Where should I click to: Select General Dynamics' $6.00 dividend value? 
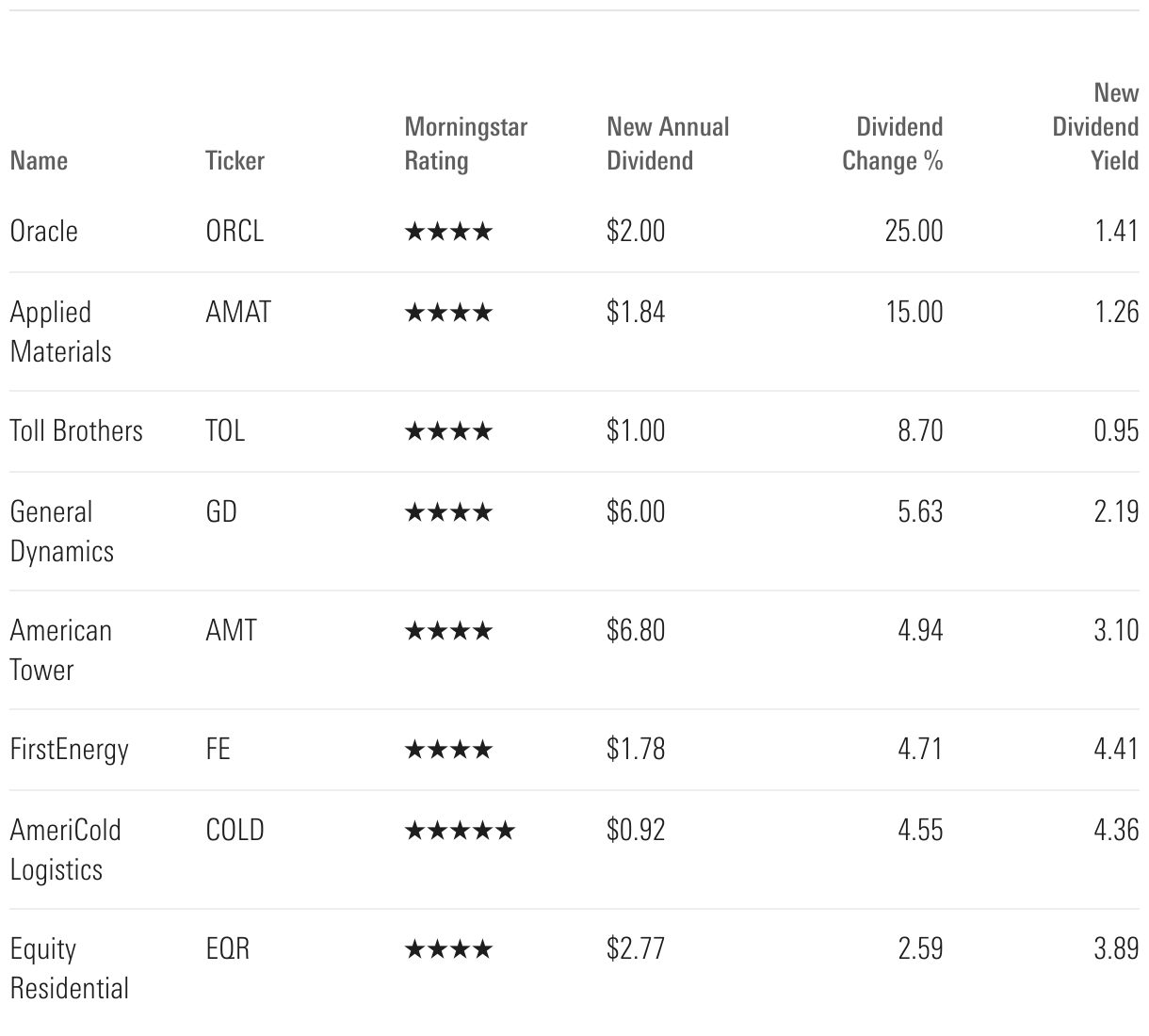pyautogui.click(x=636, y=512)
